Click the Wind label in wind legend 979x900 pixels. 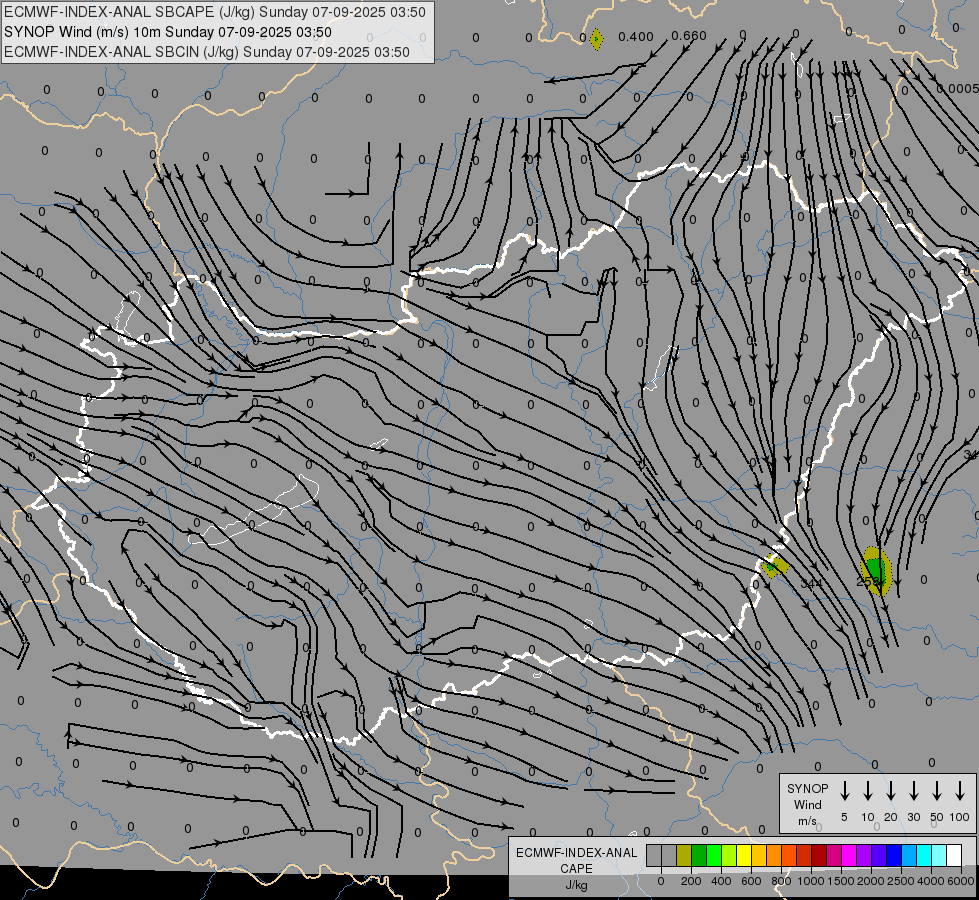tap(807, 804)
